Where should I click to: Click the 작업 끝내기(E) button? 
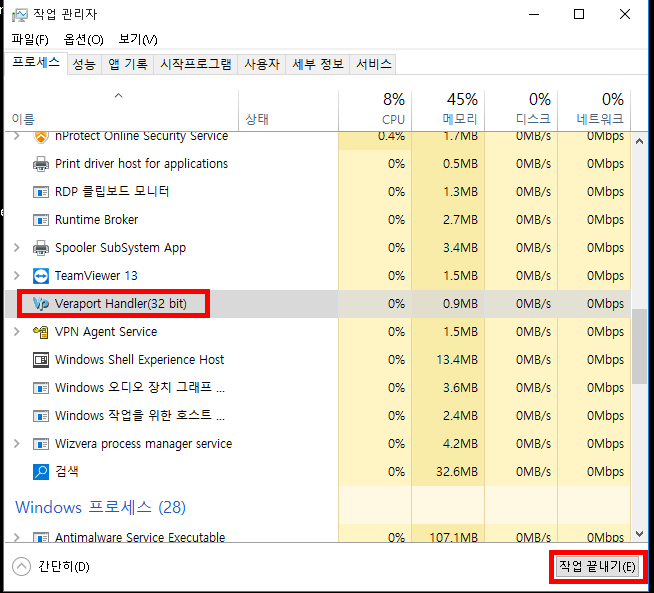tap(597, 566)
